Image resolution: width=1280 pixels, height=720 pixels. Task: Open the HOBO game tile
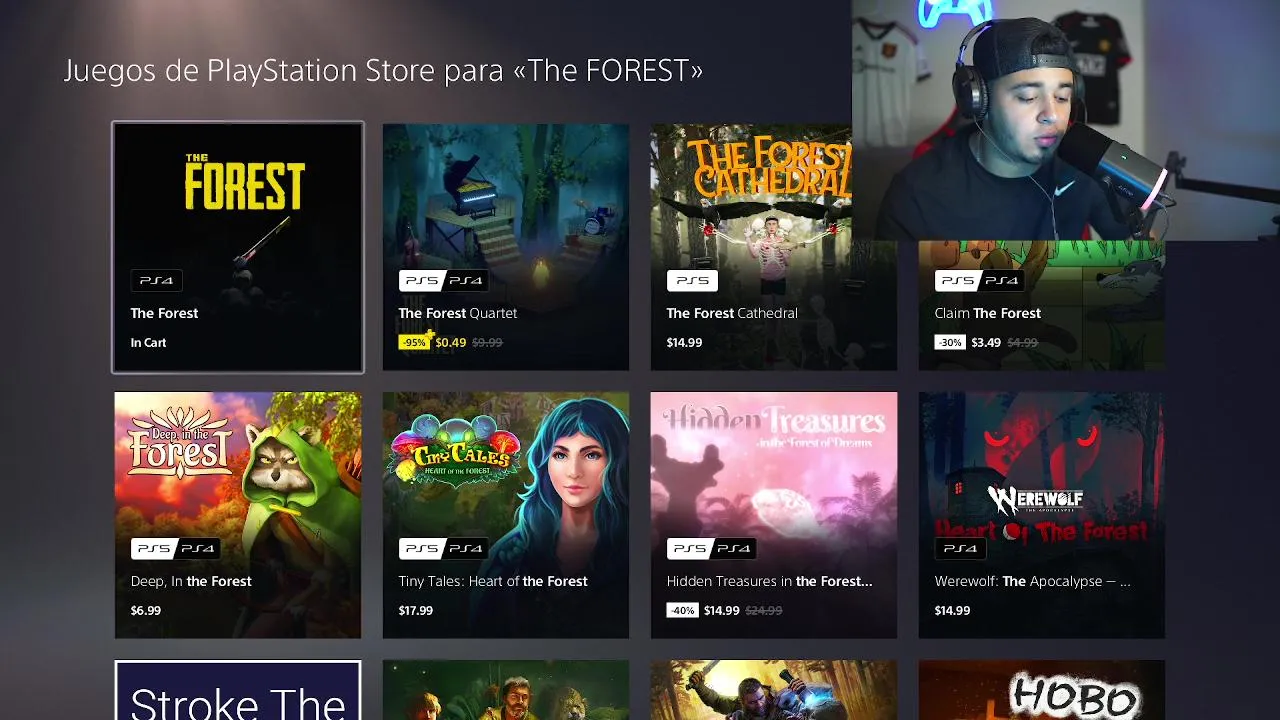pos(1041,690)
